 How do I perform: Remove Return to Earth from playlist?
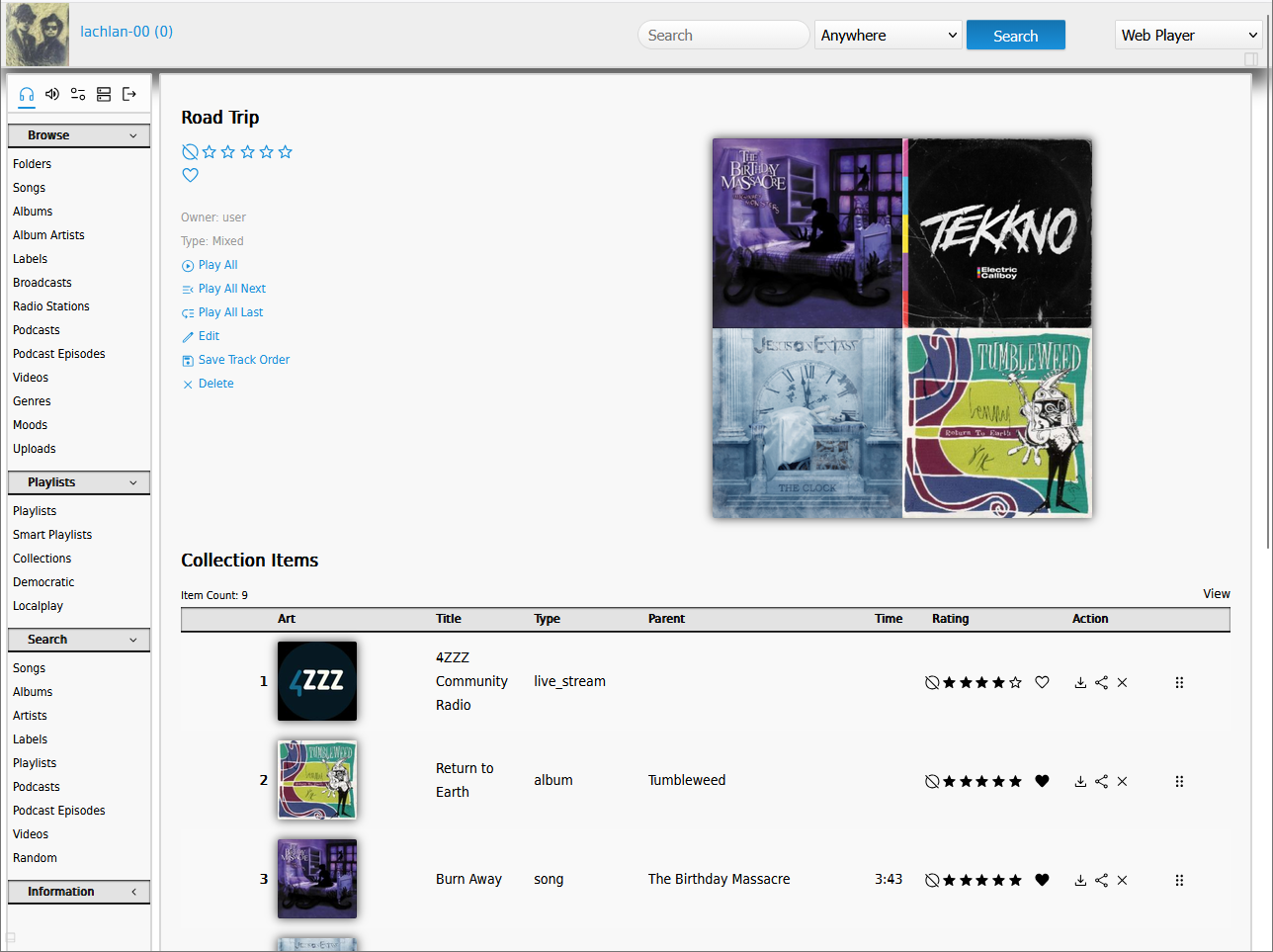1122,781
